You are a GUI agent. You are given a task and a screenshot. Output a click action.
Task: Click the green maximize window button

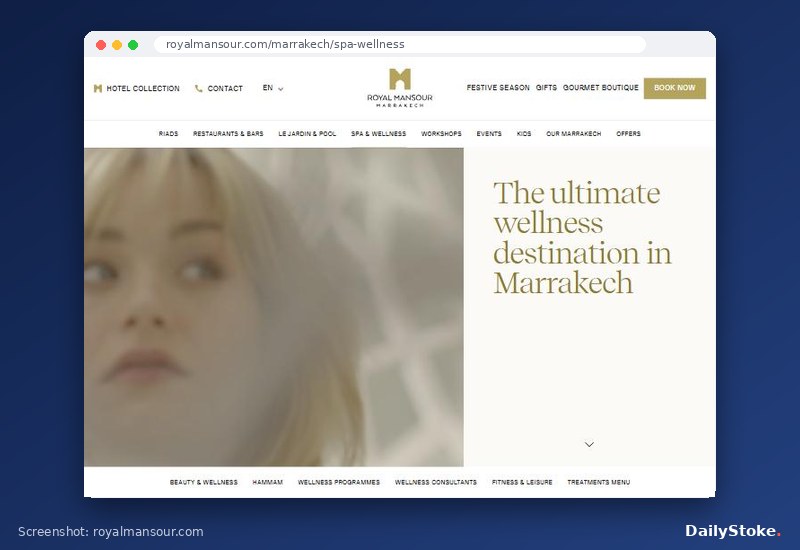coord(133,45)
